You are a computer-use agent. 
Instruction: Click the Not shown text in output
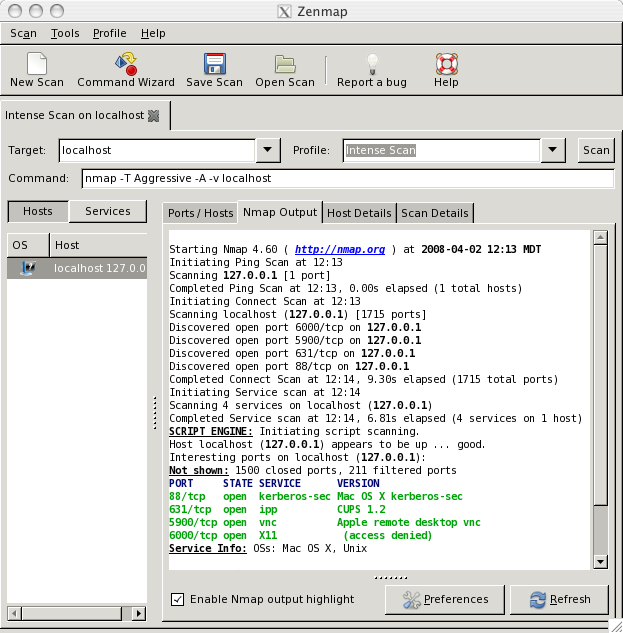point(199,470)
